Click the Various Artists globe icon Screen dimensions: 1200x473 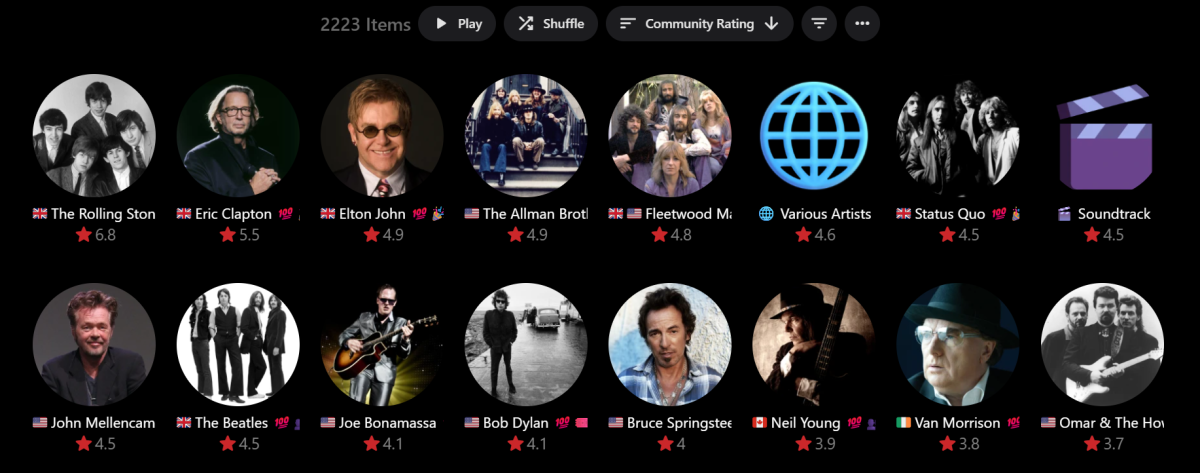point(814,135)
